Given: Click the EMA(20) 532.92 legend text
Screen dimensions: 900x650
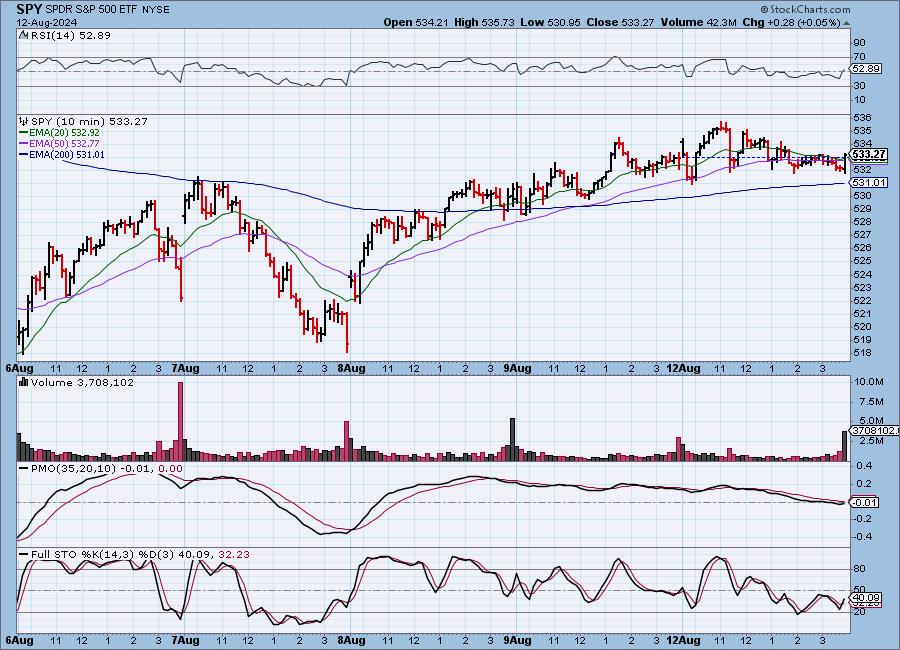Looking at the screenshot, I should 64,133.
